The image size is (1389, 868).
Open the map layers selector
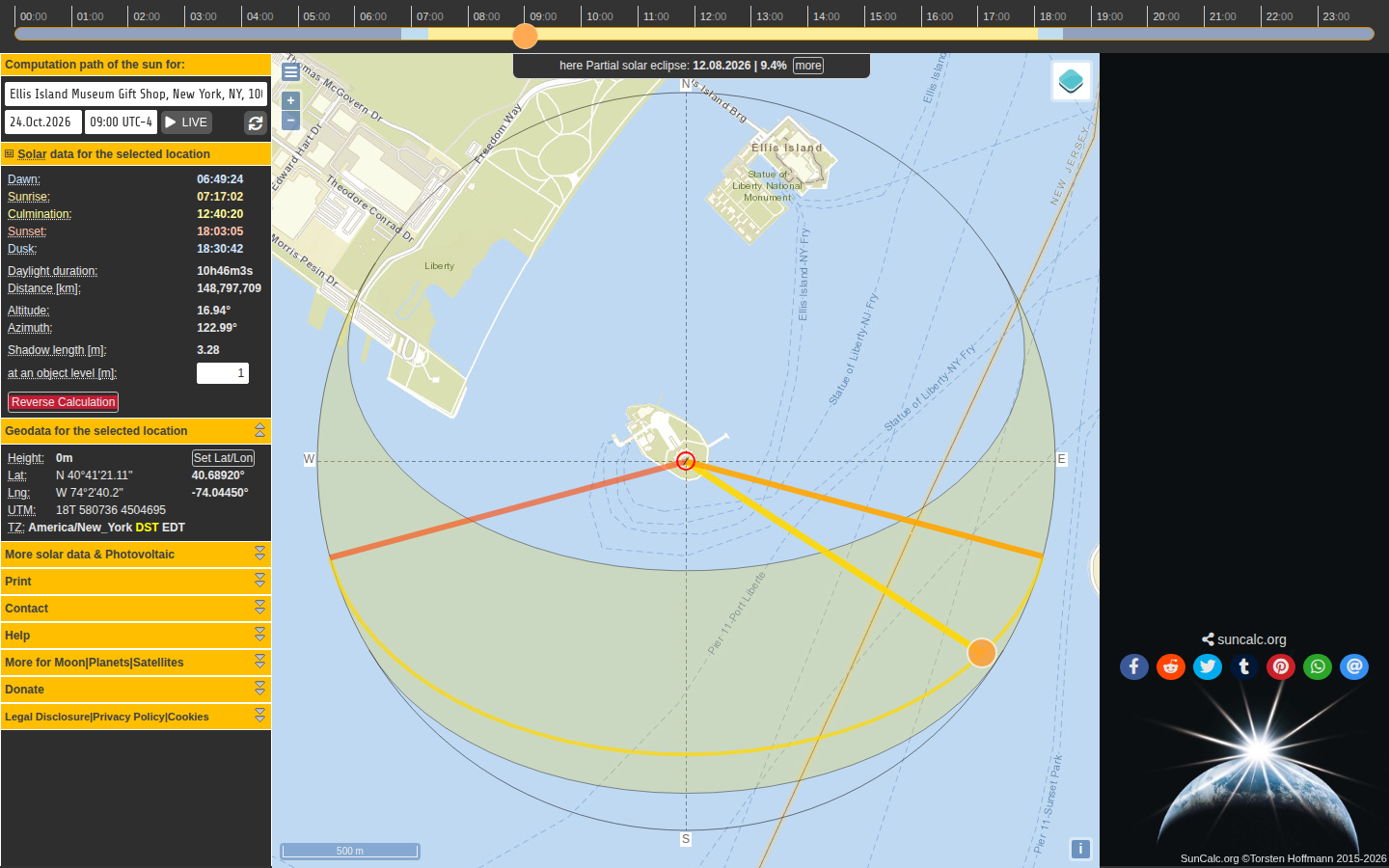[1071, 81]
